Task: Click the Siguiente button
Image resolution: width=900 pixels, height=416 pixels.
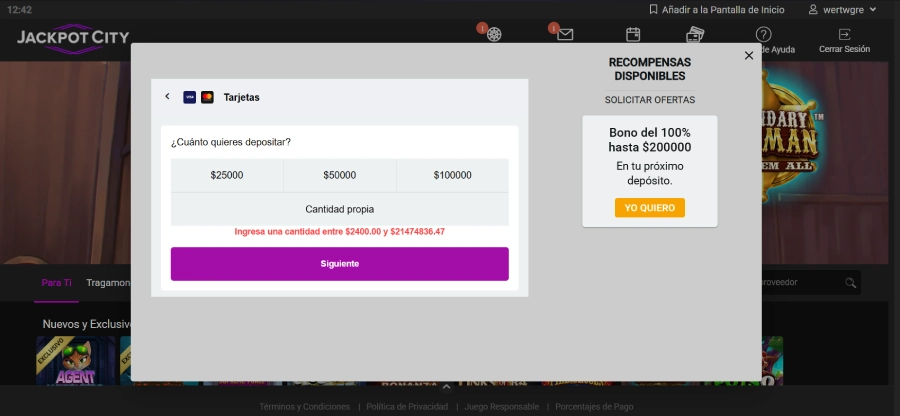Action: pyautogui.click(x=340, y=264)
